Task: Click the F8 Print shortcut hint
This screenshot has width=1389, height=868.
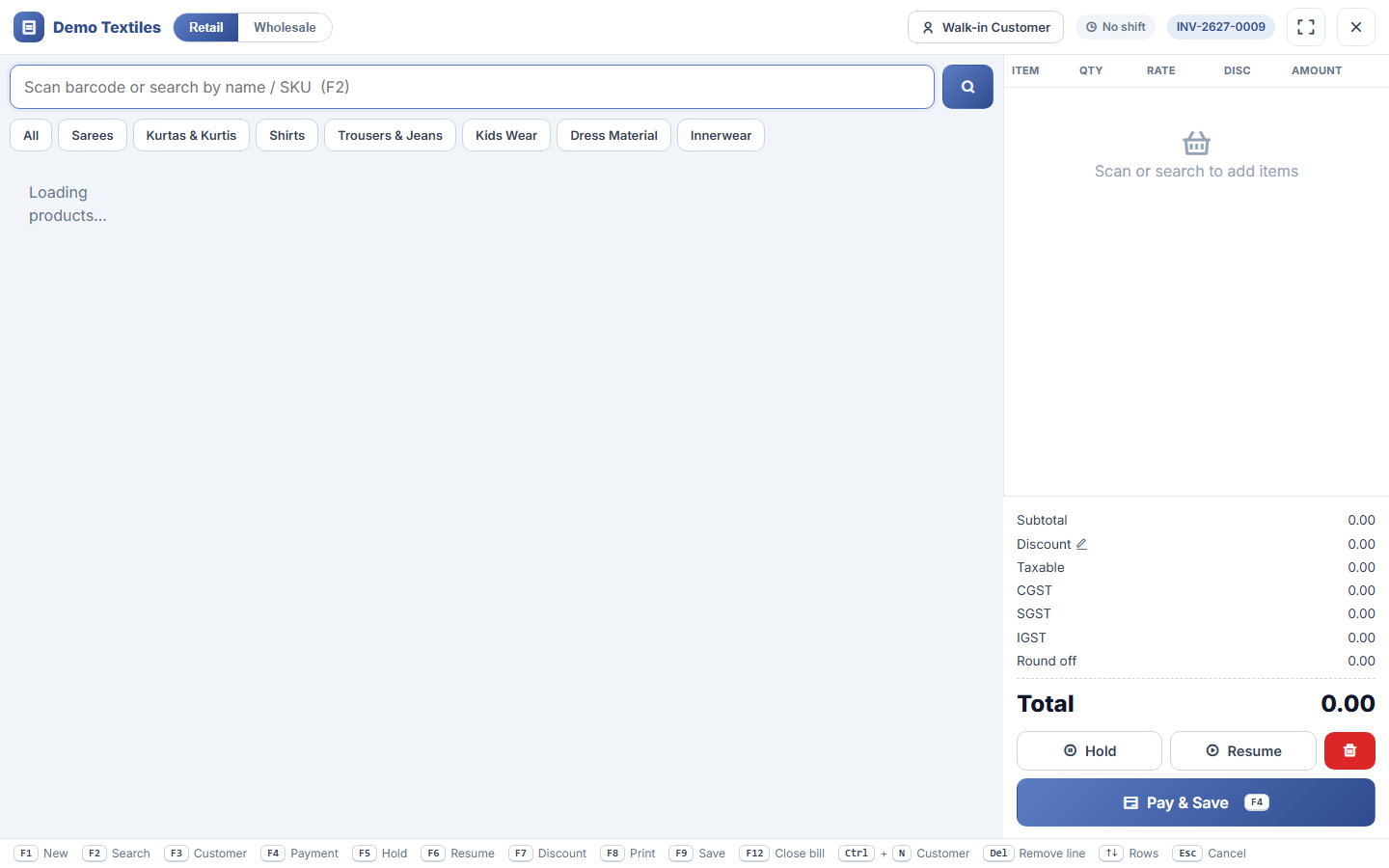Action: [628, 854]
